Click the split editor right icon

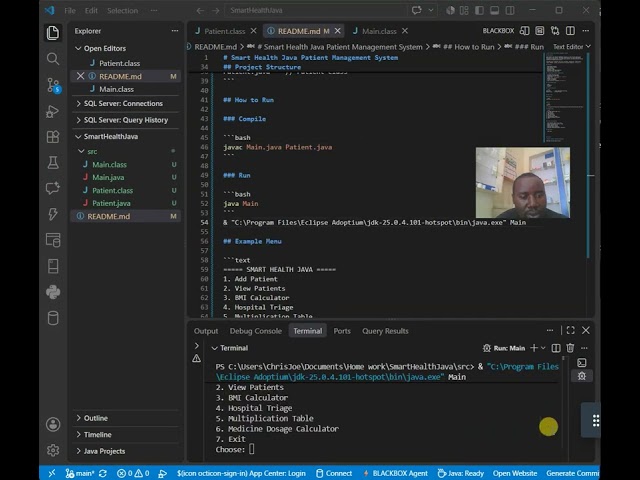(x=570, y=31)
